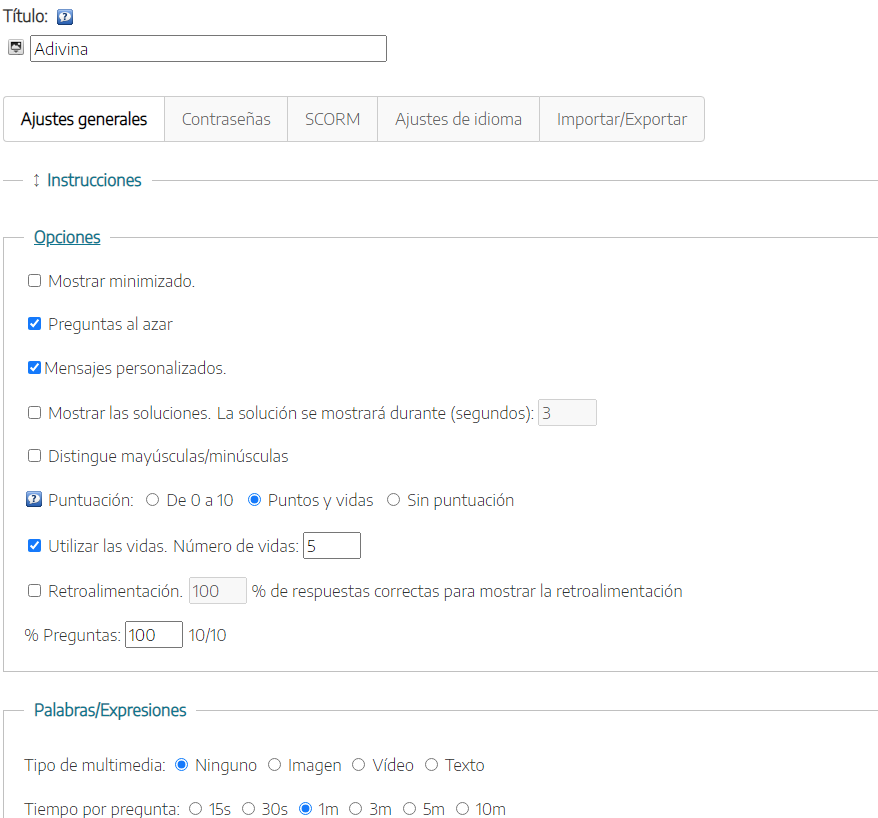Image resolution: width=878 pixels, height=818 pixels.
Task: Click the Tiempo por pregunta label
Action: [x=102, y=809]
